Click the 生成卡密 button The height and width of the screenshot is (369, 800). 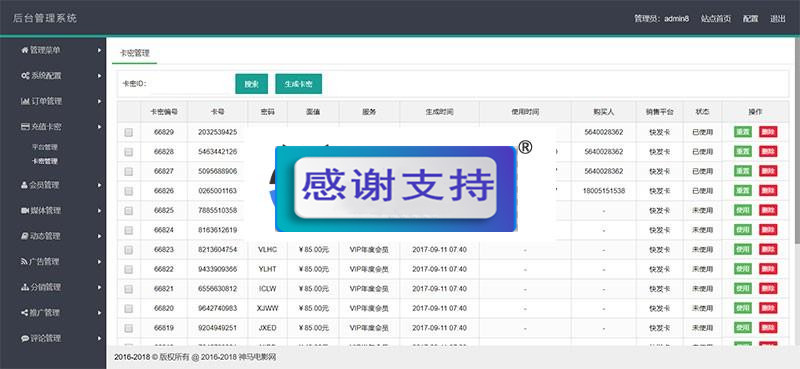(298, 84)
